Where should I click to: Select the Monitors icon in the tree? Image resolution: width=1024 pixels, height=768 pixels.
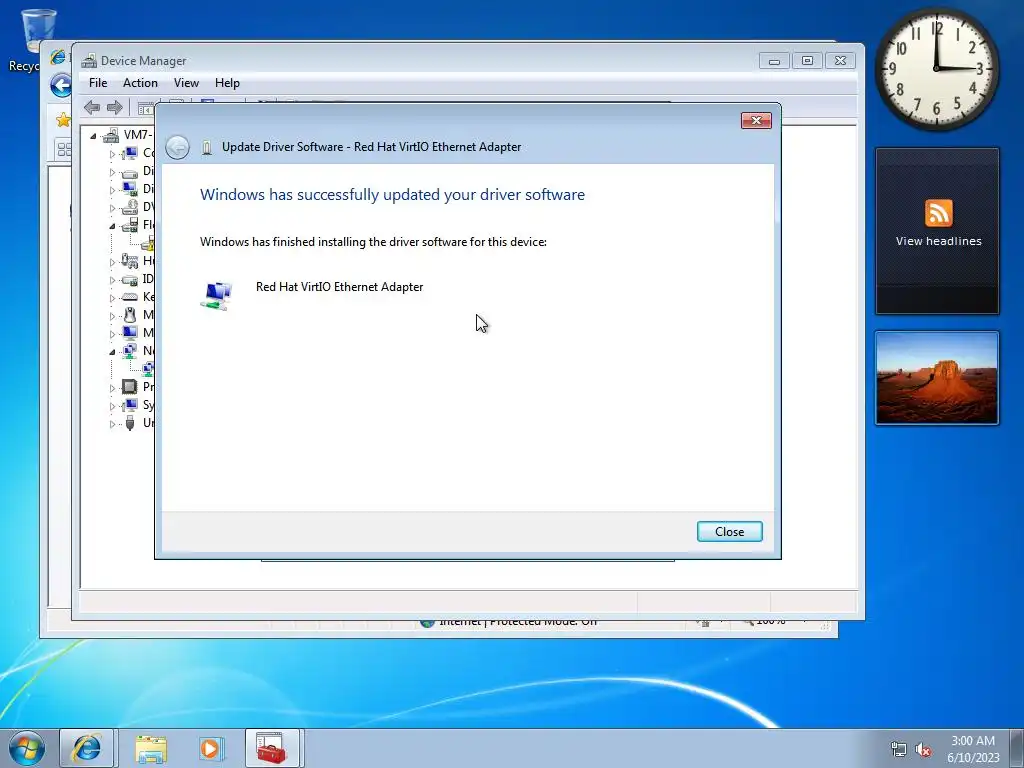click(129, 333)
